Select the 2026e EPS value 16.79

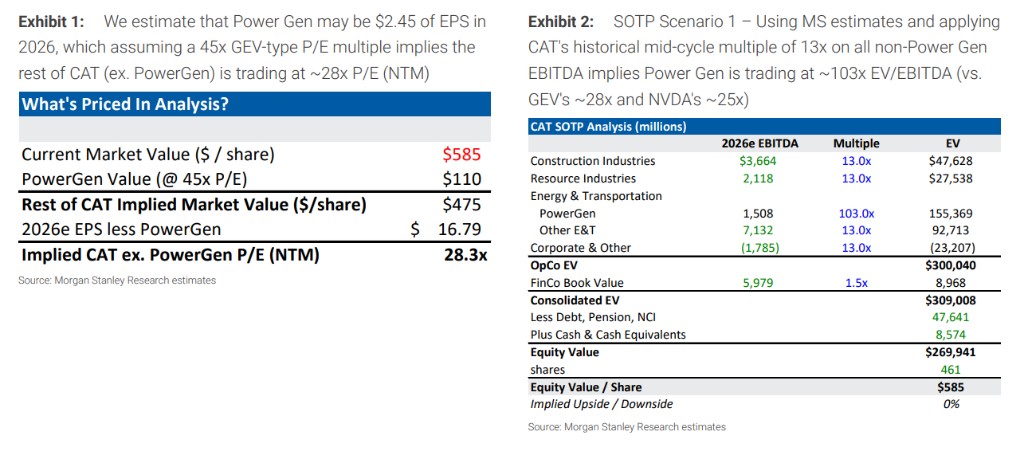[x=459, y=229]
